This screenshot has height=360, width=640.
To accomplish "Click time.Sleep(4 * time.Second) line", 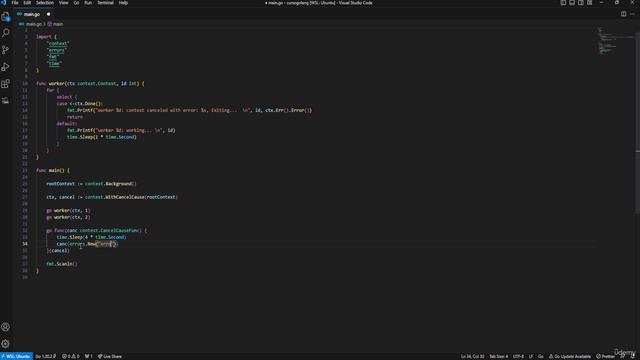I will point(91,237).
